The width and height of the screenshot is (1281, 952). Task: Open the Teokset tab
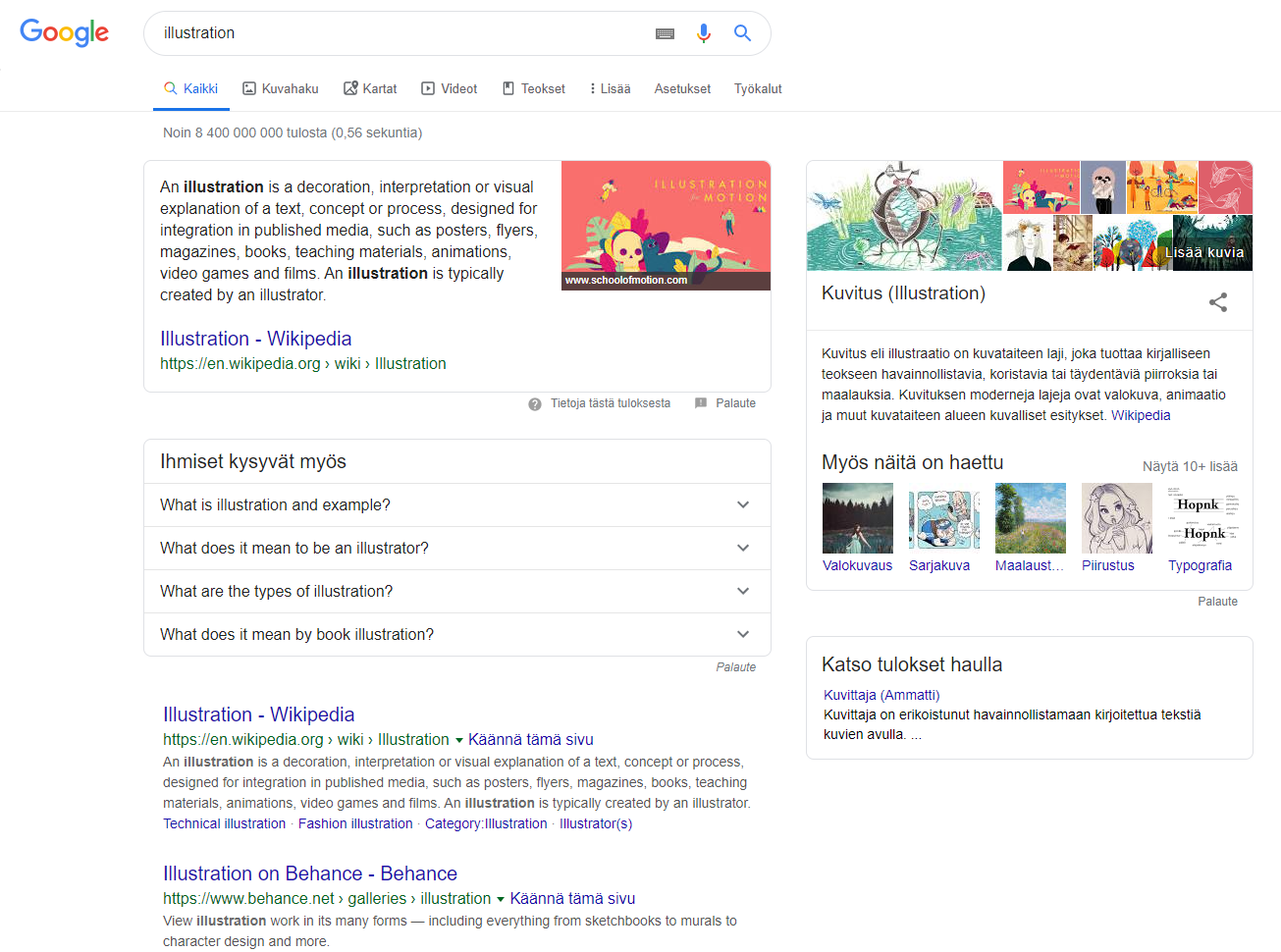[x=534, y=88]
